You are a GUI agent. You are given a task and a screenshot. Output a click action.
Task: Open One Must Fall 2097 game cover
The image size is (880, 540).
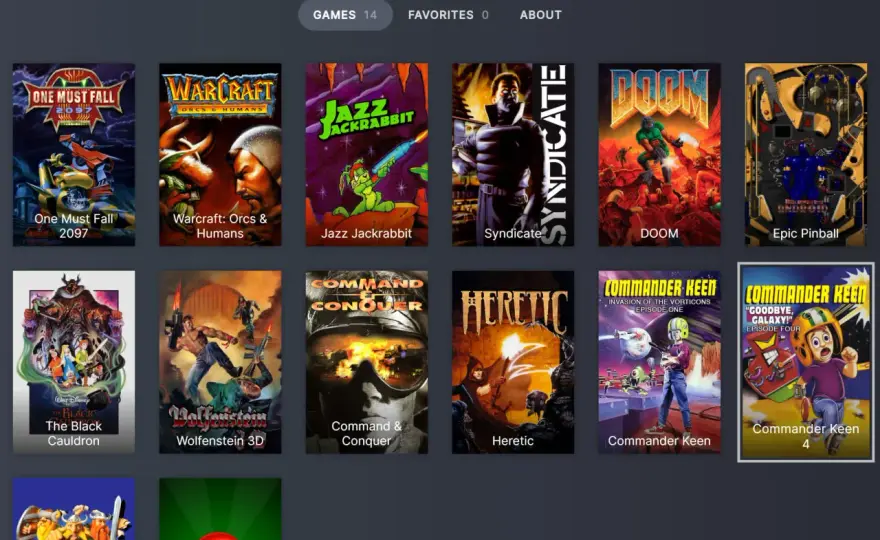tap(74, 154)
